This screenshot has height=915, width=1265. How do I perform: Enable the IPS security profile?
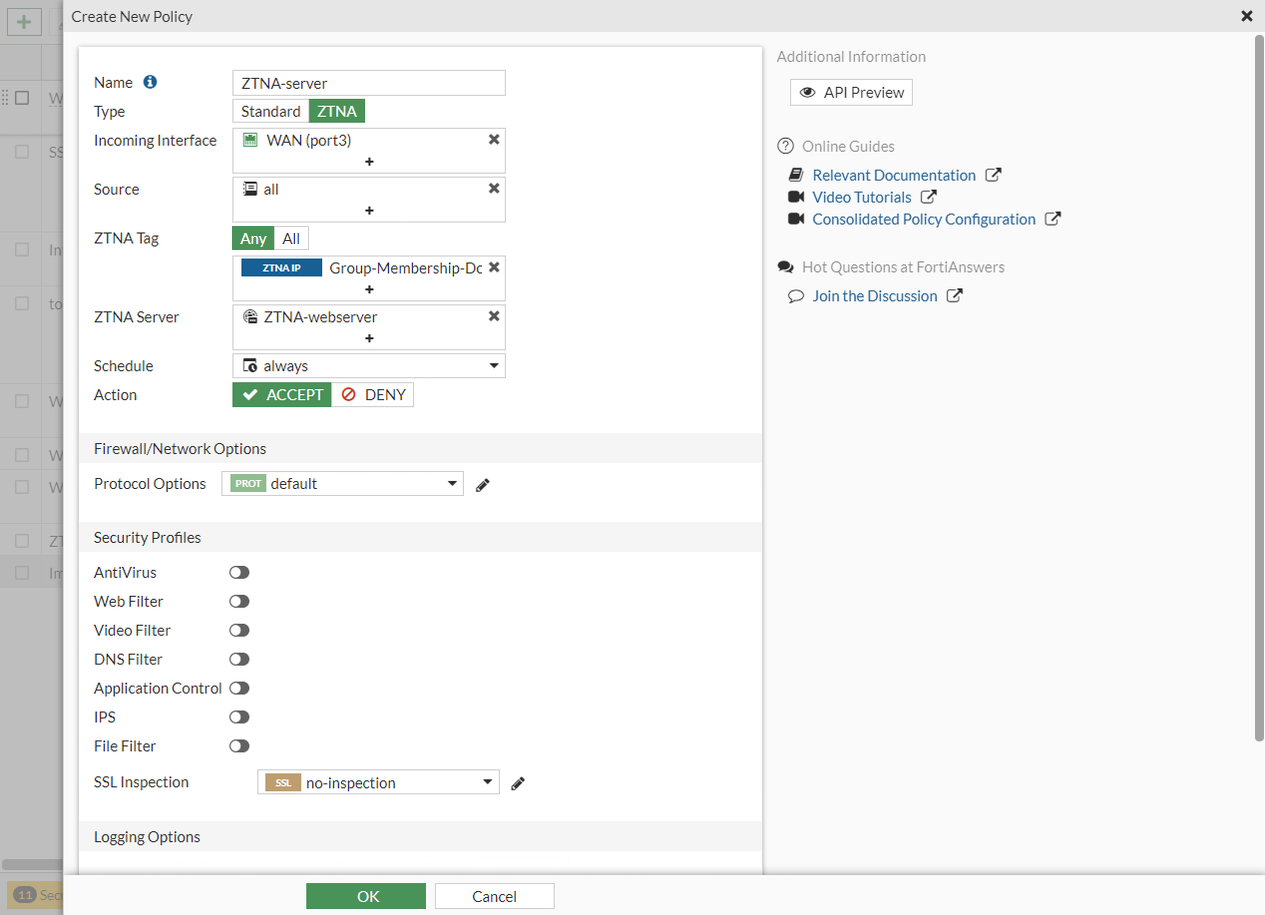coord(239,718)
